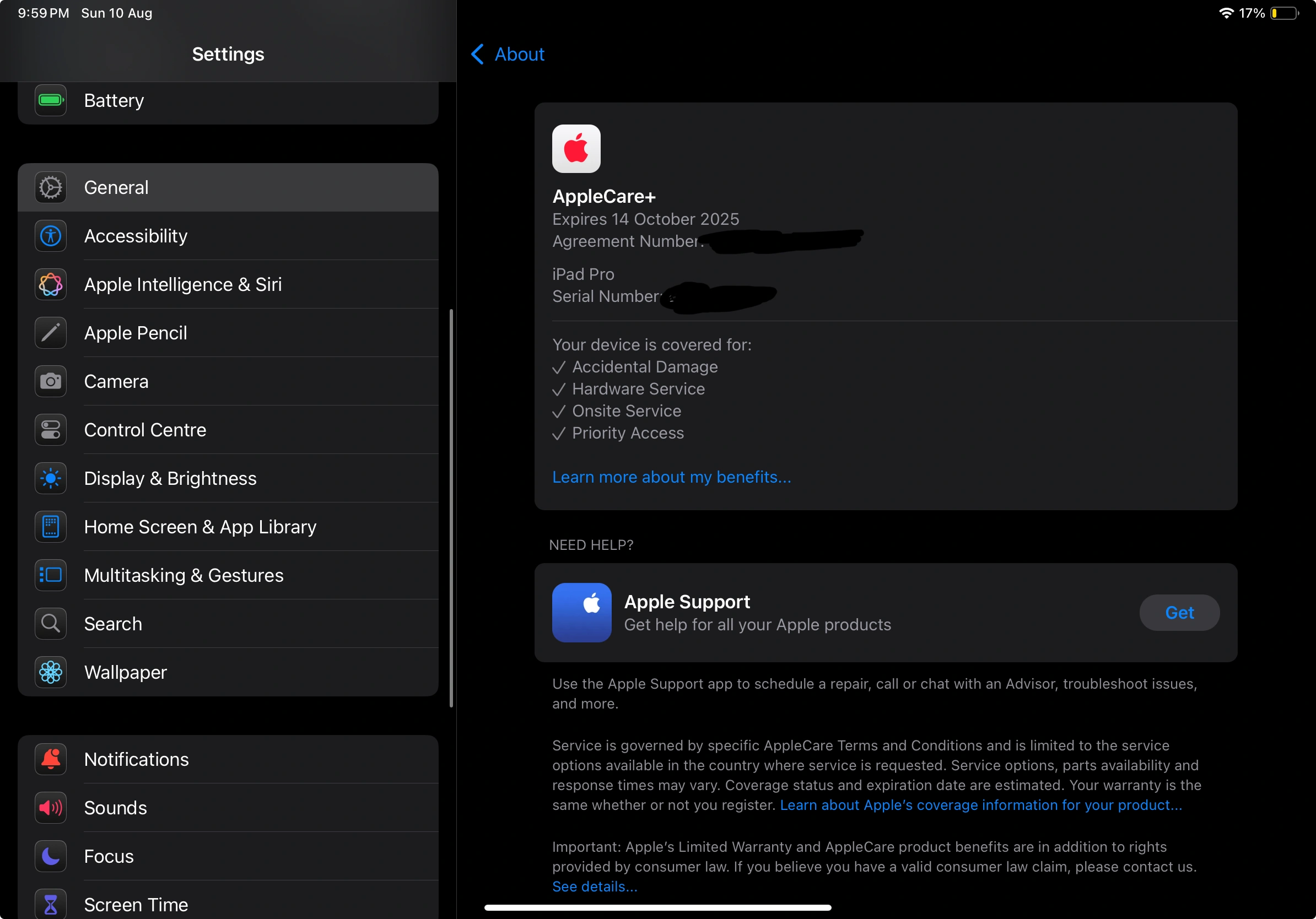Open the Apple Pencil icon
The image size is (1316, 919).
click(51, 333)
